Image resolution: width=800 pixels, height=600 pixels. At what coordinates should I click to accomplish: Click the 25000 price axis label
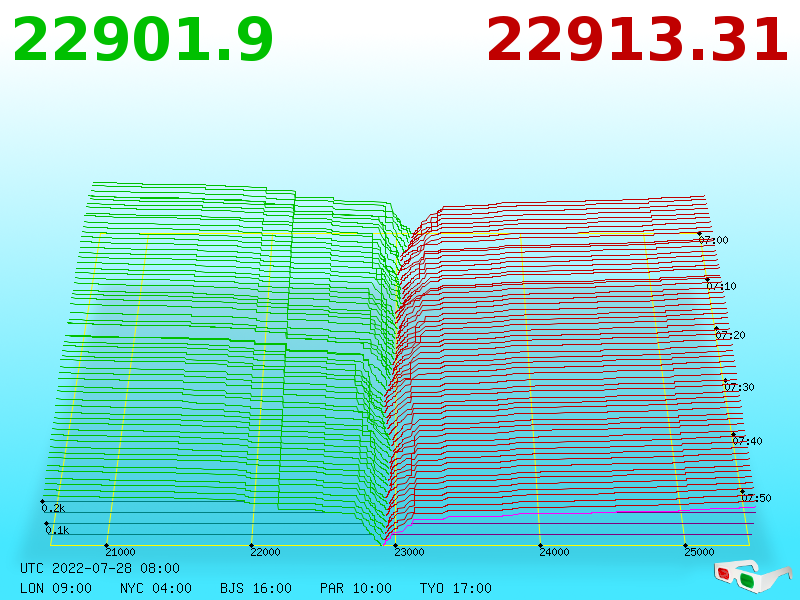pyautogui.click(x=699, y=552)
